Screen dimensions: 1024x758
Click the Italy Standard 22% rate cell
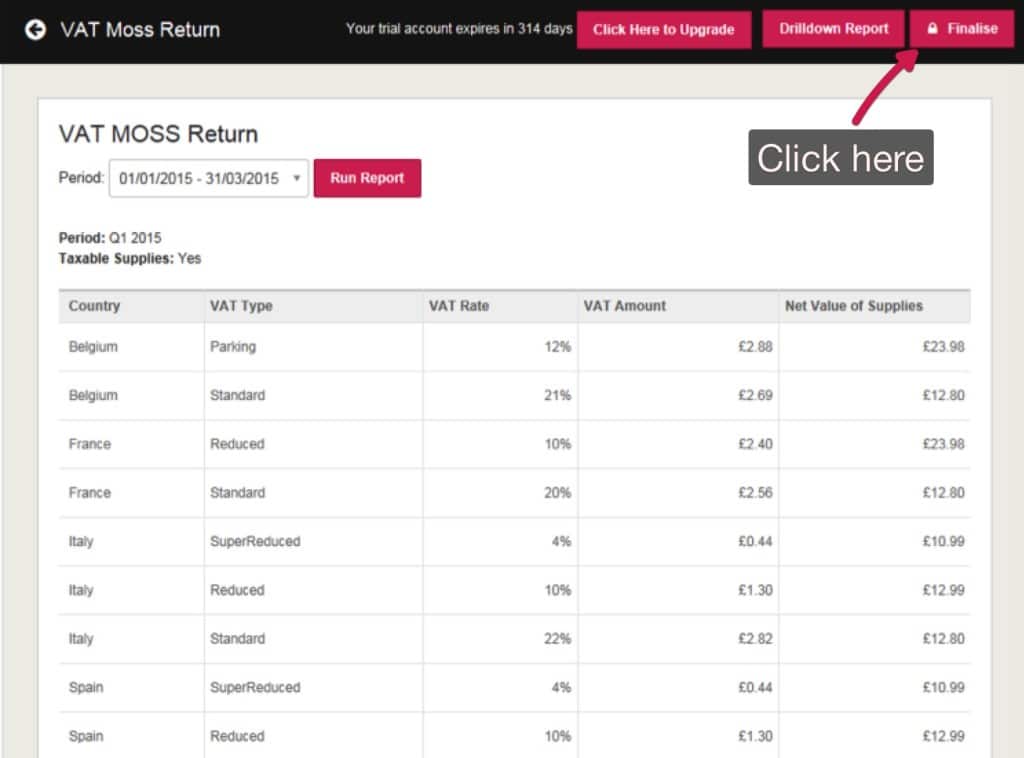pos(554,639)
